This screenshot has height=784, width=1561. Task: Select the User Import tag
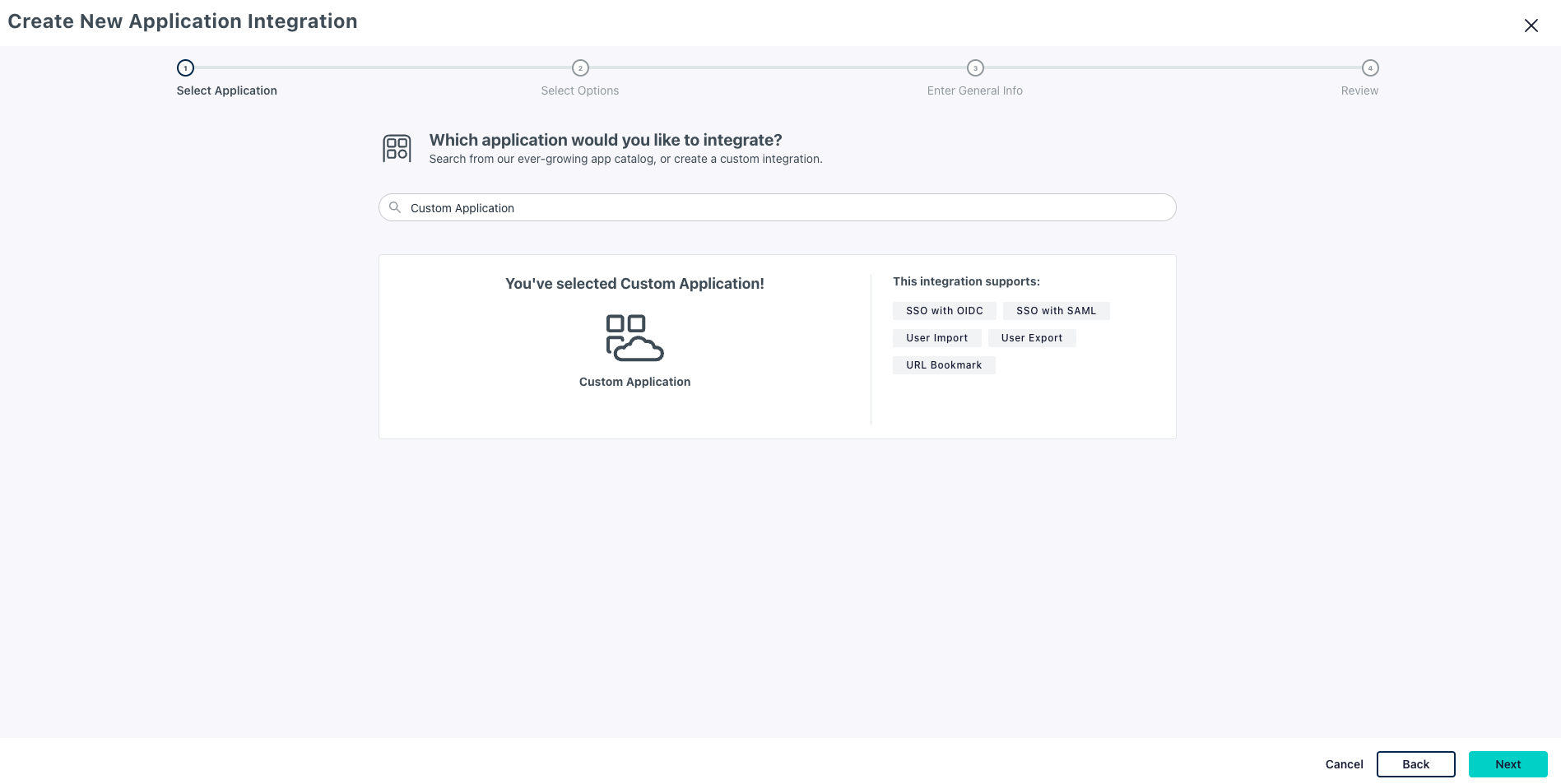[x=936, y=338]
